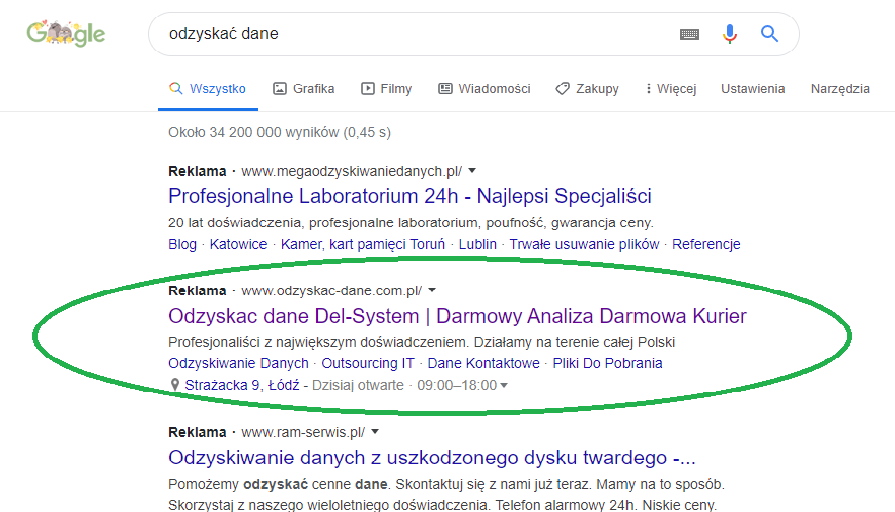Follow the Katowice sitelink
Image resolution: width=895 pixels, height=512 pixels.
click(x=238, y=244)
